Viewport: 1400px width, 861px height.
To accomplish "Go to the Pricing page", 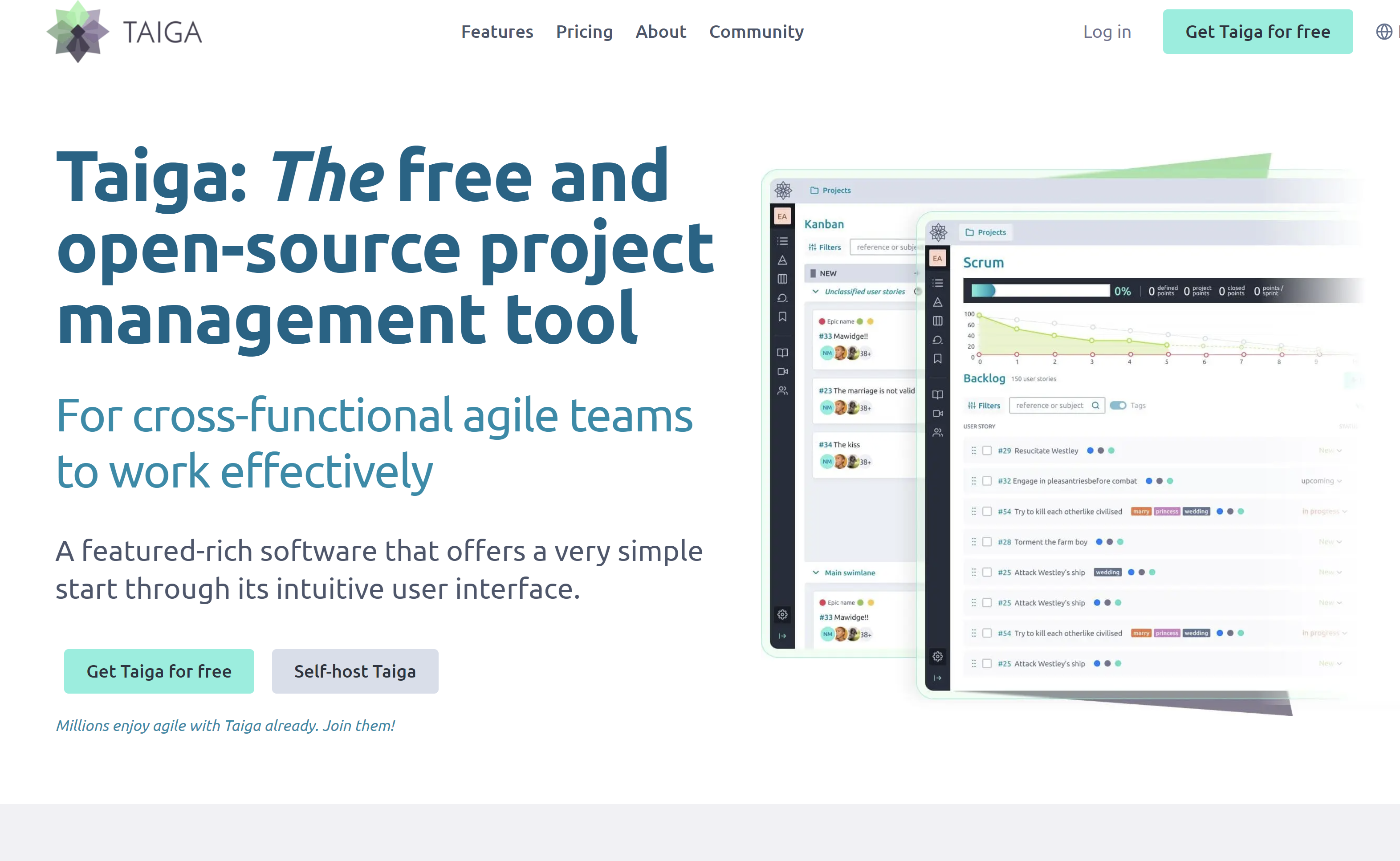I will pyautogui.click(x=584, y=32).
